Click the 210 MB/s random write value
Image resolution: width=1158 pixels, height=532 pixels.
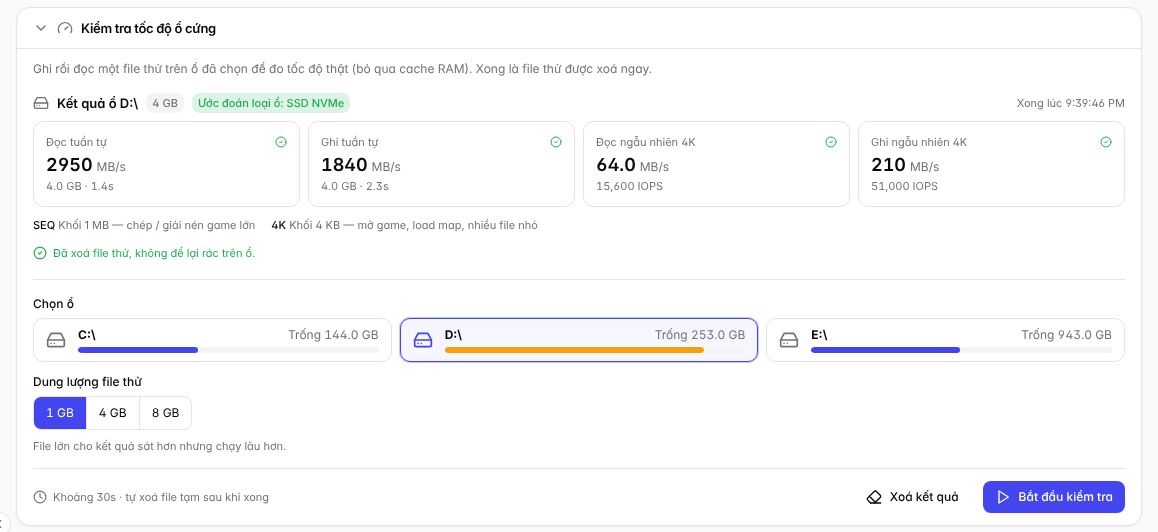[x=905, y=165]
